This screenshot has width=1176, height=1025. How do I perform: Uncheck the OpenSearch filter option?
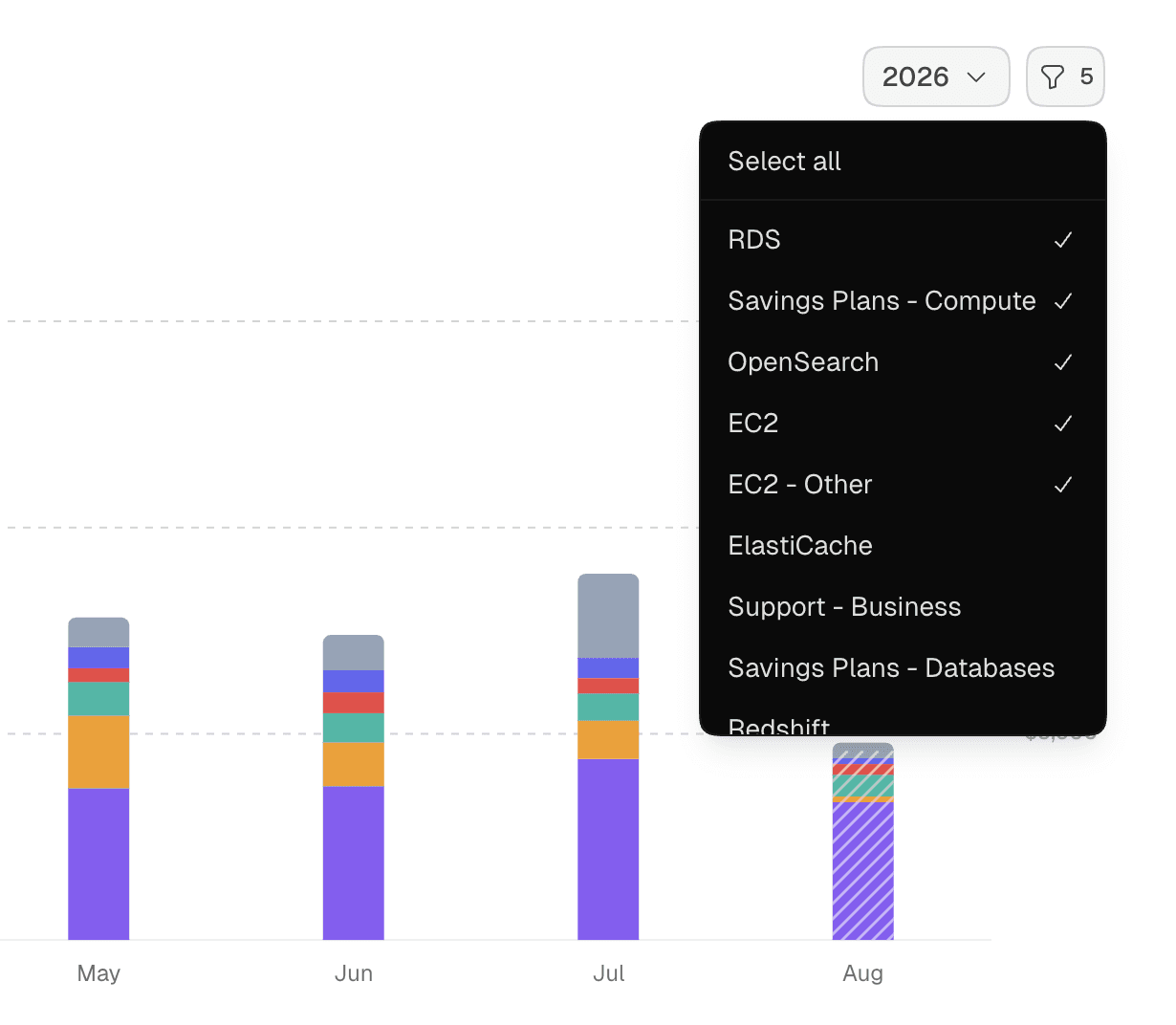(903, 362)
